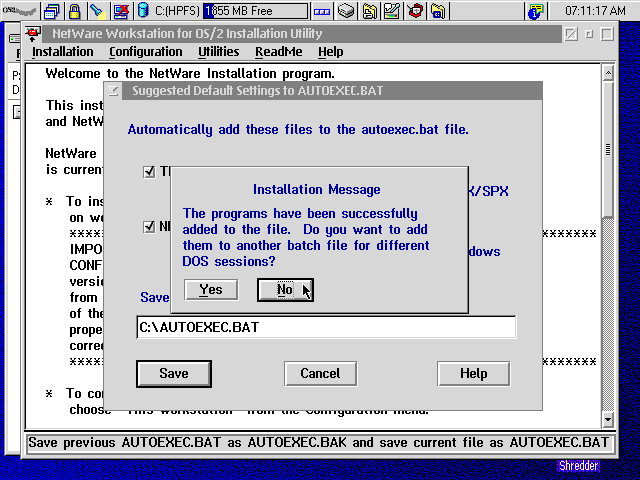
Task: Open the drives icon in WarpCenter tray
Action: tap(346, 11)
